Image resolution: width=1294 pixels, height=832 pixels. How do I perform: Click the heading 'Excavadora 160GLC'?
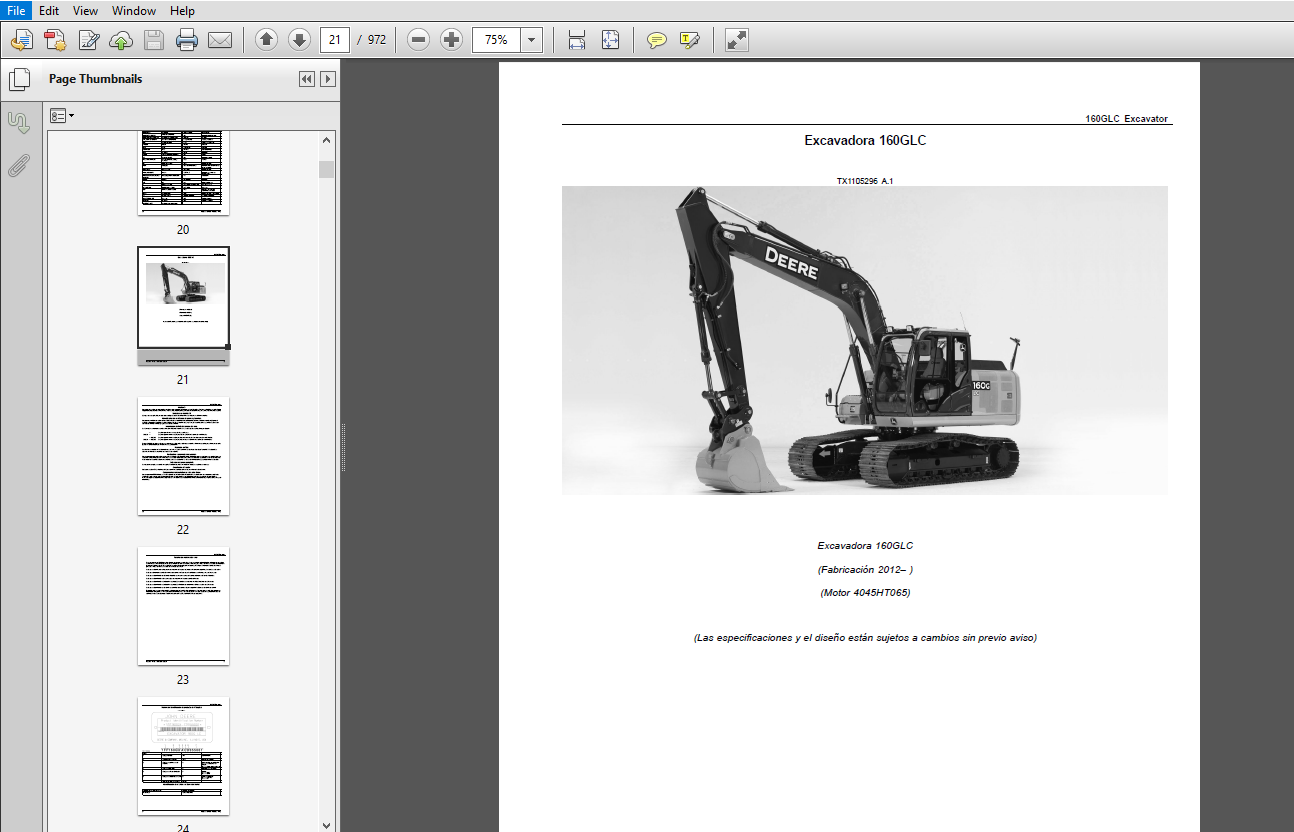pyautogui.click(x=865, y=141)
